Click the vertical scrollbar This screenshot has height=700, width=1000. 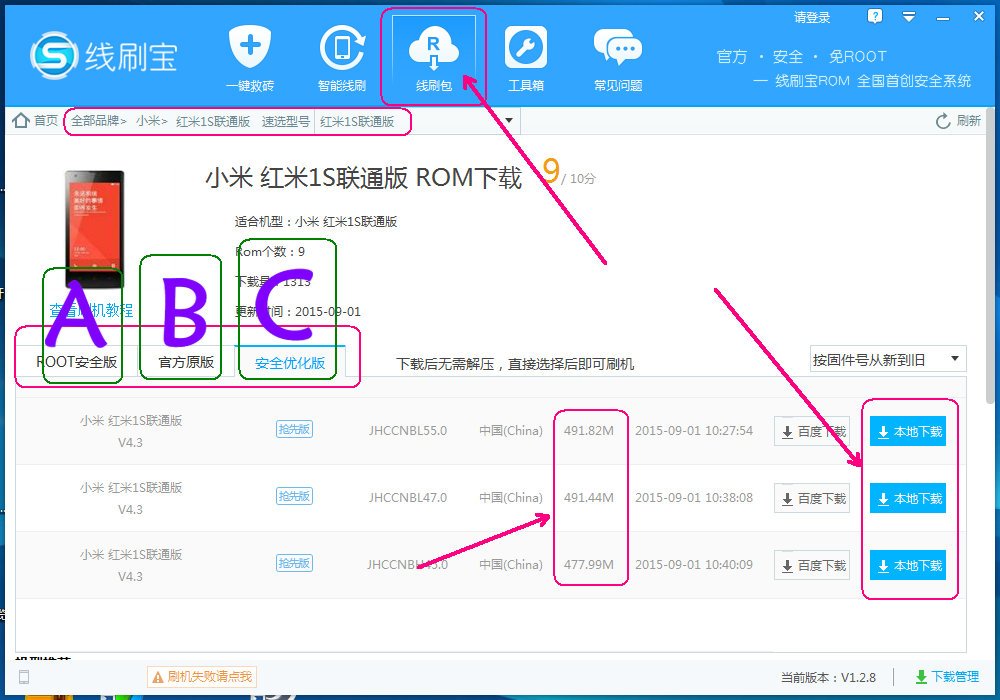[x=990, y=255]
